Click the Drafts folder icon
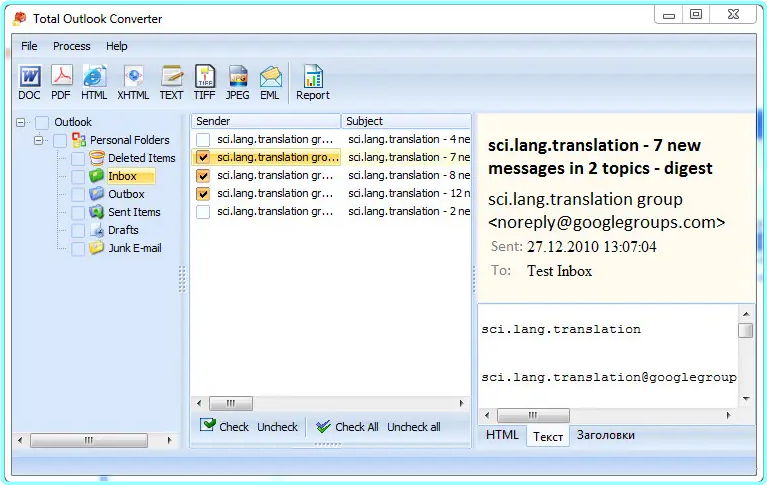 click(x=97, y=230)
